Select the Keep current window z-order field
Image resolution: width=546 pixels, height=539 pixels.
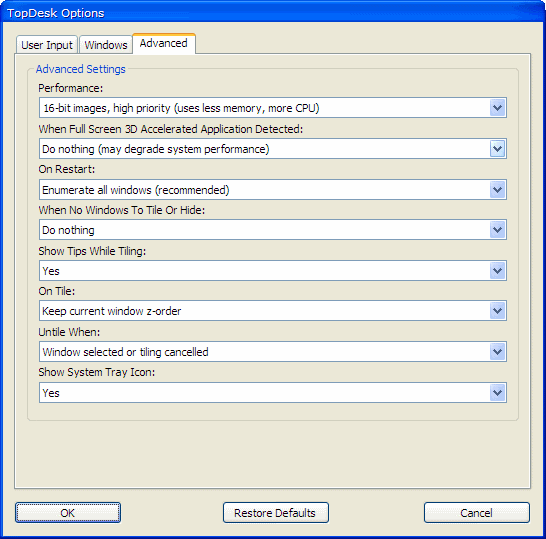(273, 311)
